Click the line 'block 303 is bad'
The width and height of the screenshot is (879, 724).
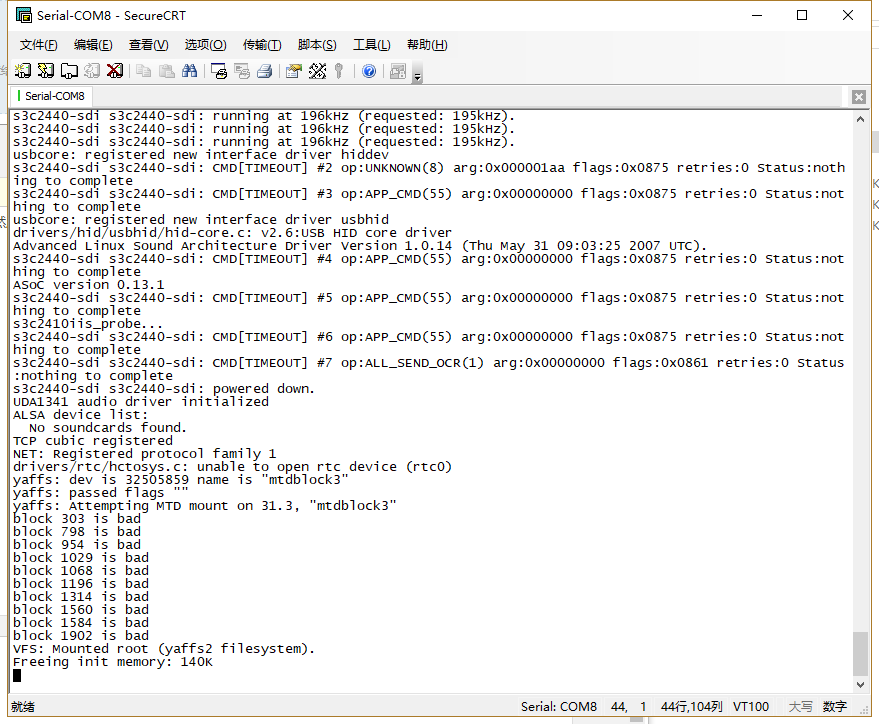tap(77, 519)
